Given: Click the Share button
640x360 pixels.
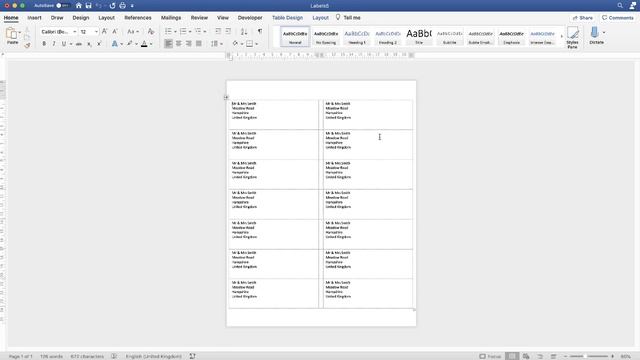Looking at the screenshot, I should tap(582, 18).
